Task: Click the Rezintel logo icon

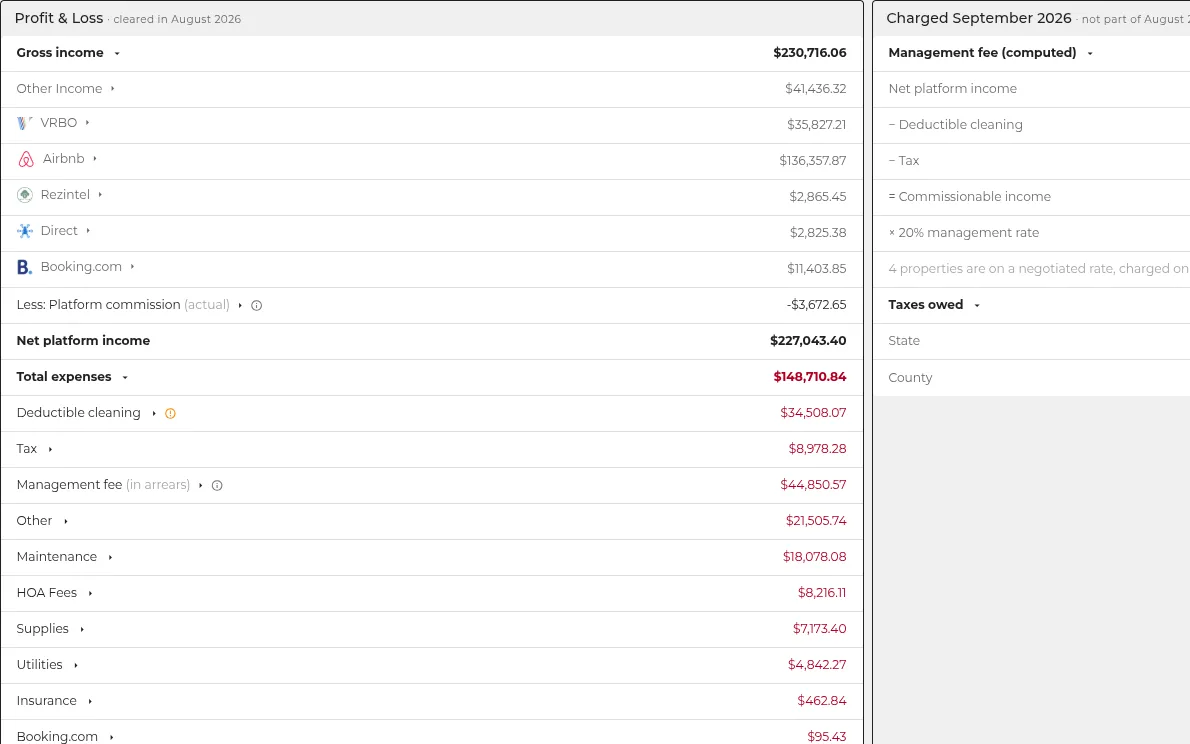Action: 24,195
